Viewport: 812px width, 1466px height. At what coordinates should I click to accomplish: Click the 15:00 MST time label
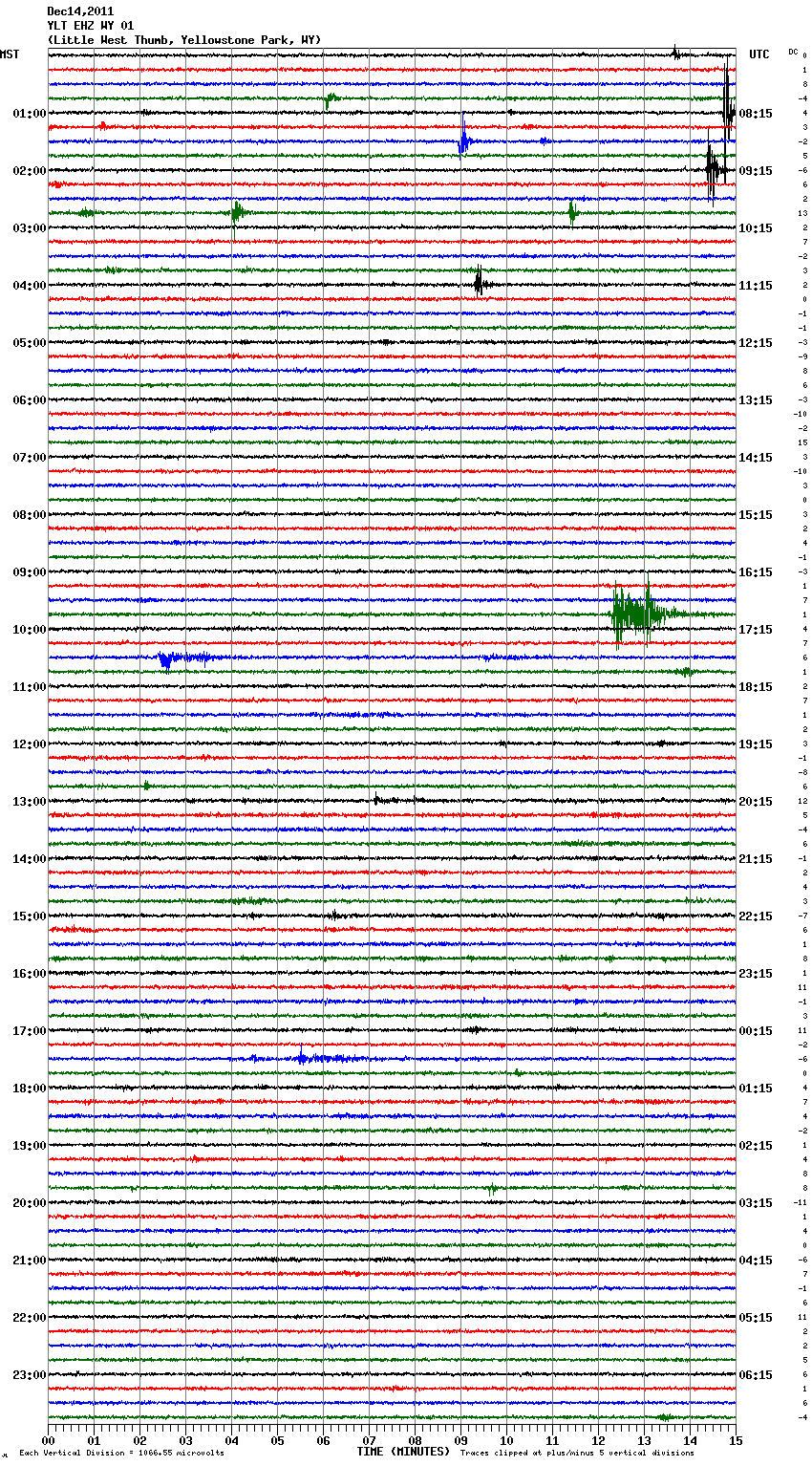point(30,916)
